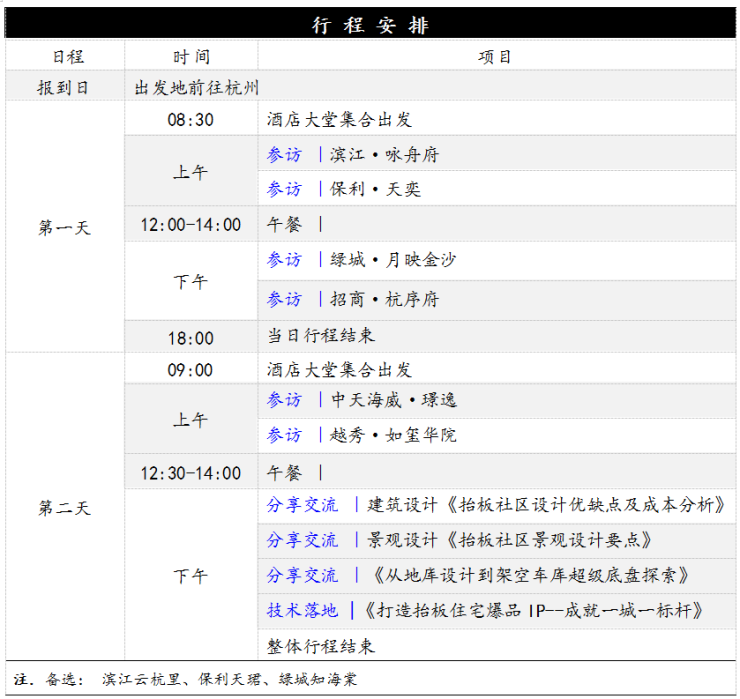
Task: Click the 18:00 time cell
Action: point(191,337)
